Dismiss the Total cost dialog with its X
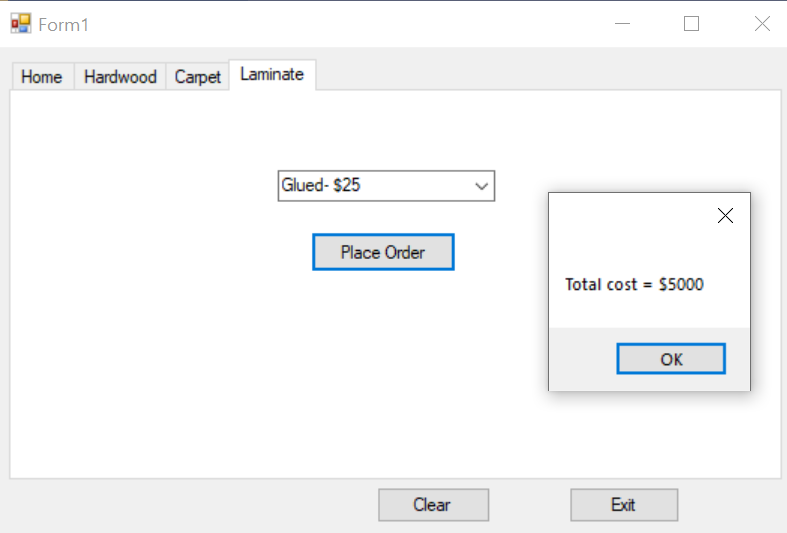This screenshot has height=533, width=787. [726, 216]
